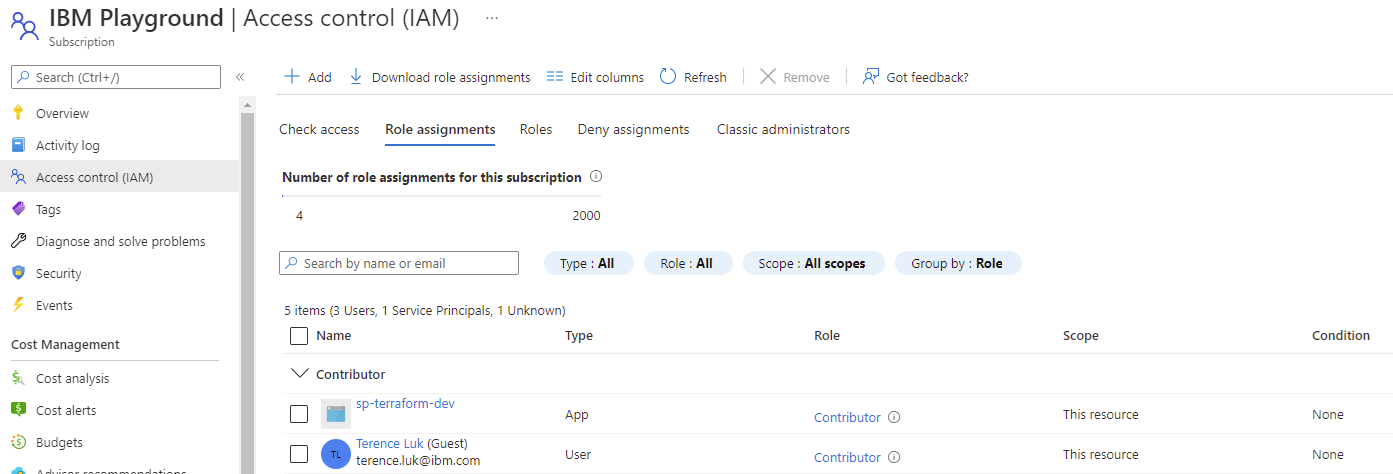Open the Role : All filter
1393x474 pixels.
pyautogui.click(x=688, y=263)
